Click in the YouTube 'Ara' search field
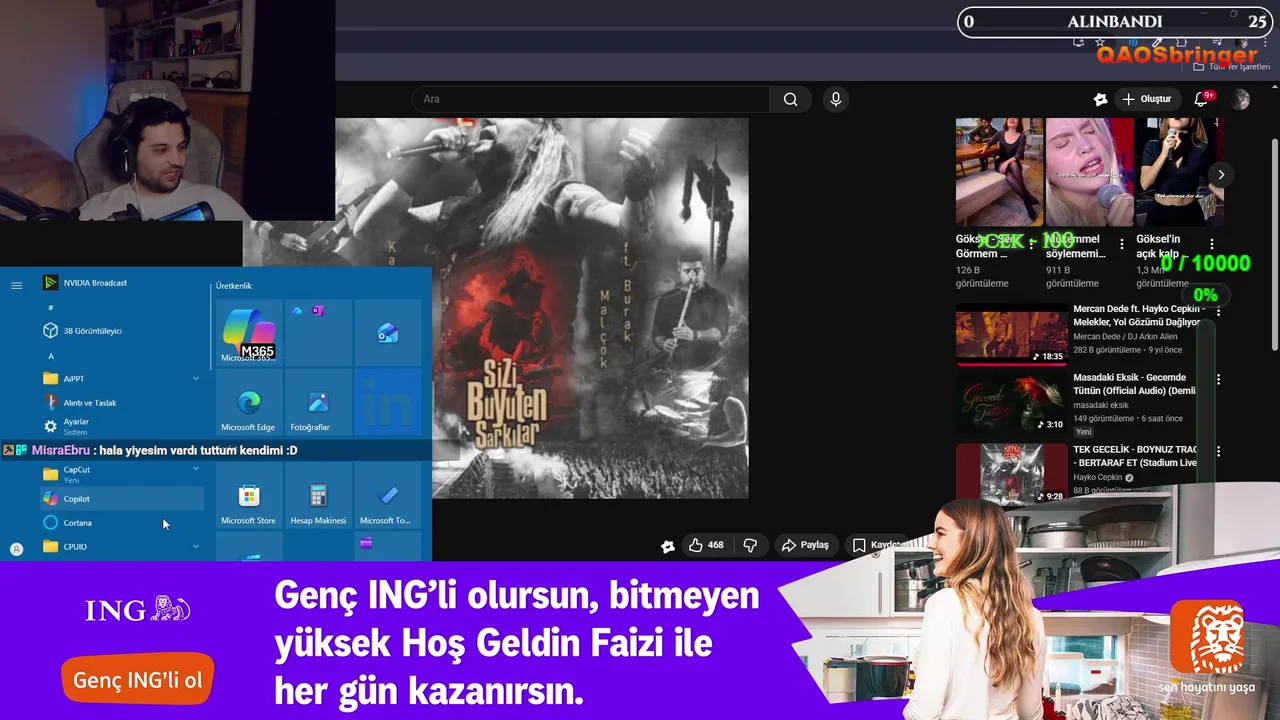Viewport: 1280px width, 720px height. [x=590, y=99]
